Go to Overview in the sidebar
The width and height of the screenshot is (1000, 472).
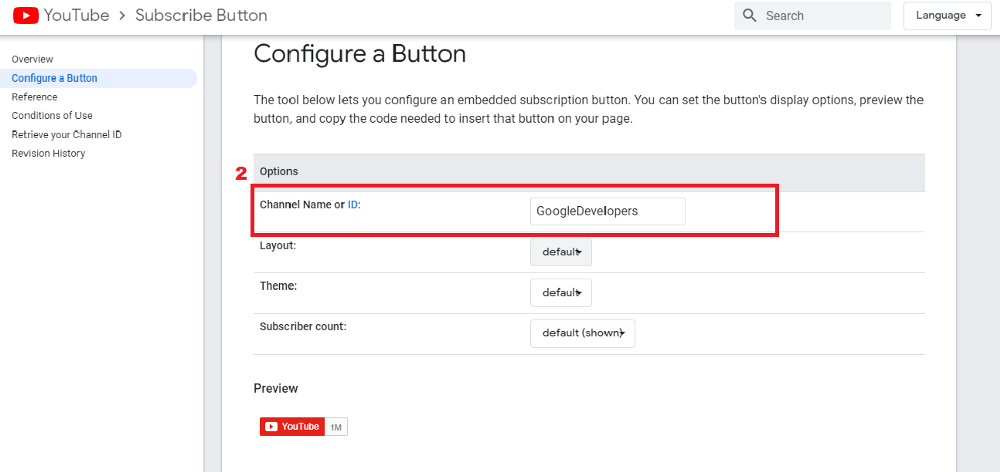coord(33,59)
